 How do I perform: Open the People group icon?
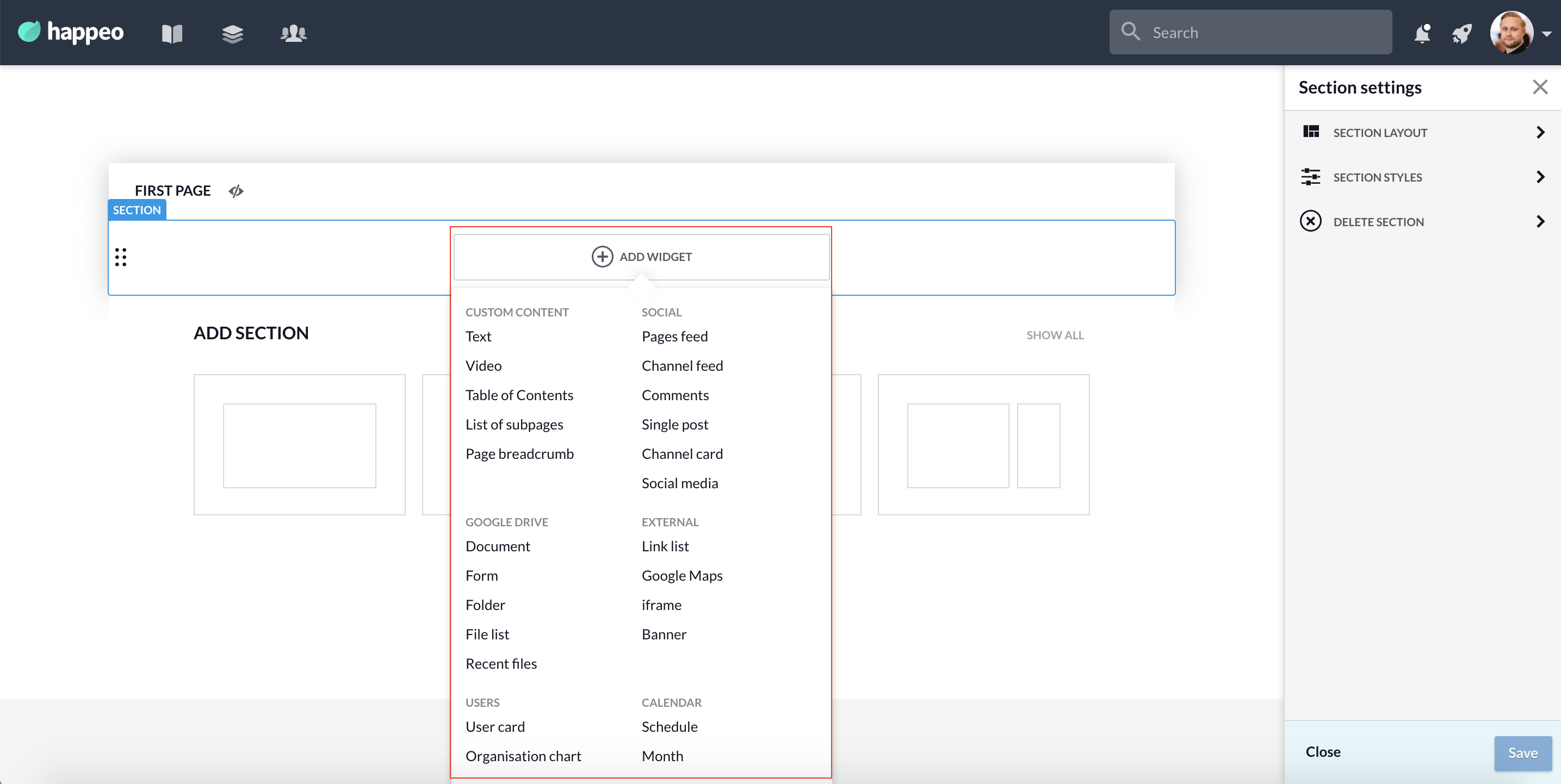pos(293,33)
